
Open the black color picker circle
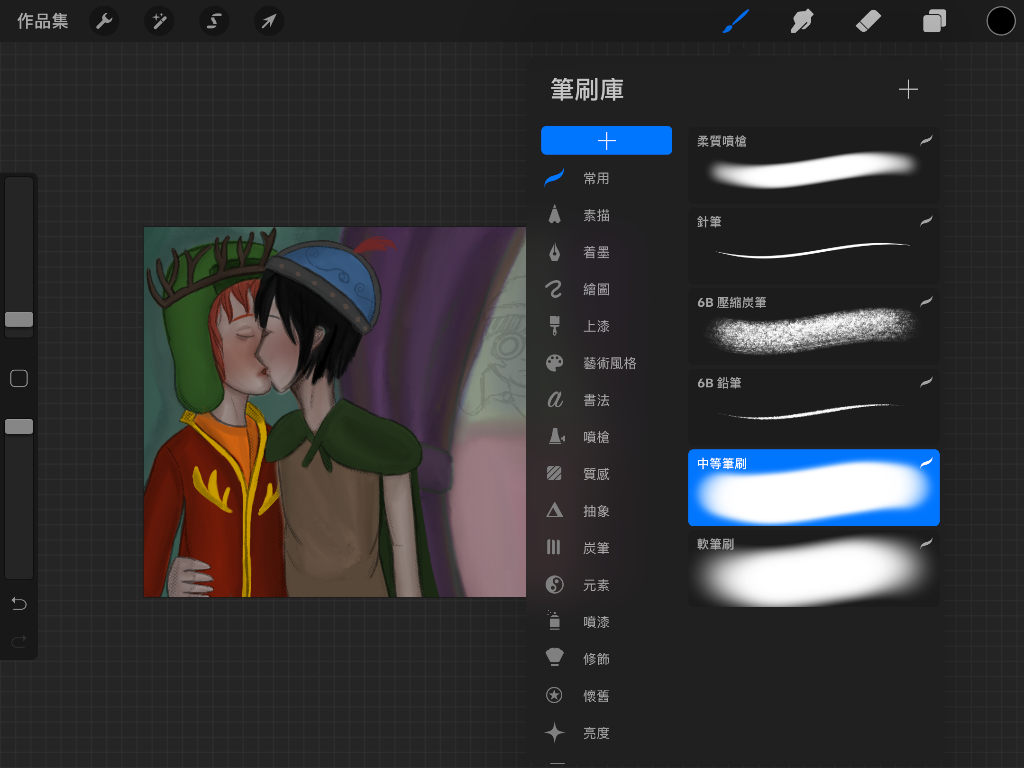tap(1000, 22)
